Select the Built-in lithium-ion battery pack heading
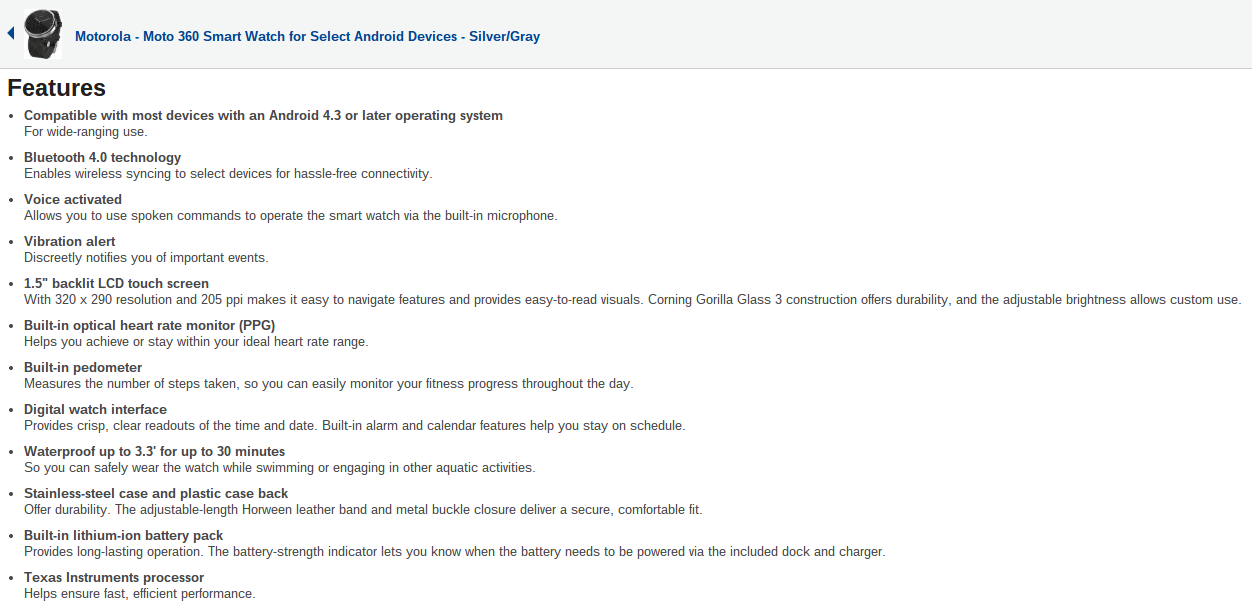 [123, 535]
